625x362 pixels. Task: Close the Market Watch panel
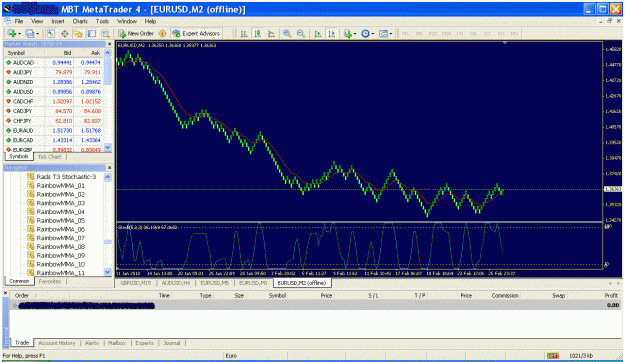(x=110, y=44)
